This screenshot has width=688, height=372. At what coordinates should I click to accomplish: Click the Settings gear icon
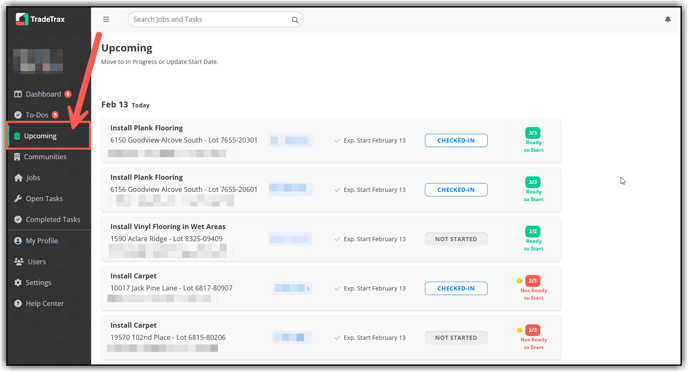[18, 283]
